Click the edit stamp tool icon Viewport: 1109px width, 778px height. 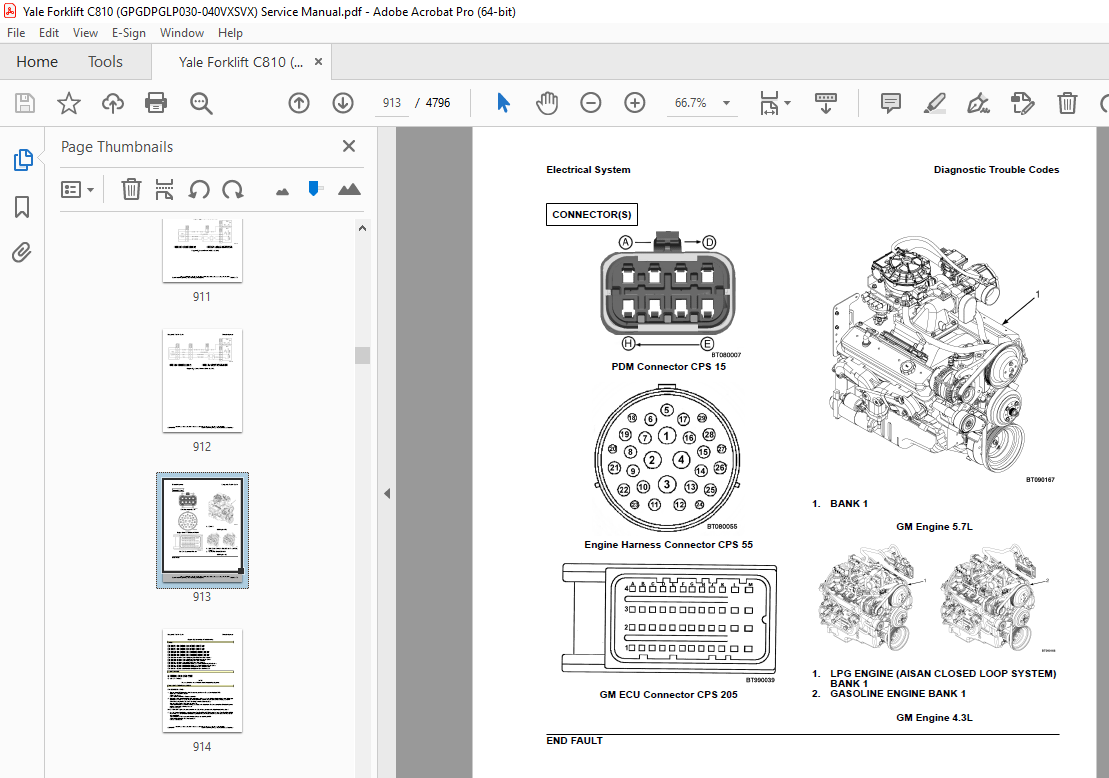coord(1023,103)
